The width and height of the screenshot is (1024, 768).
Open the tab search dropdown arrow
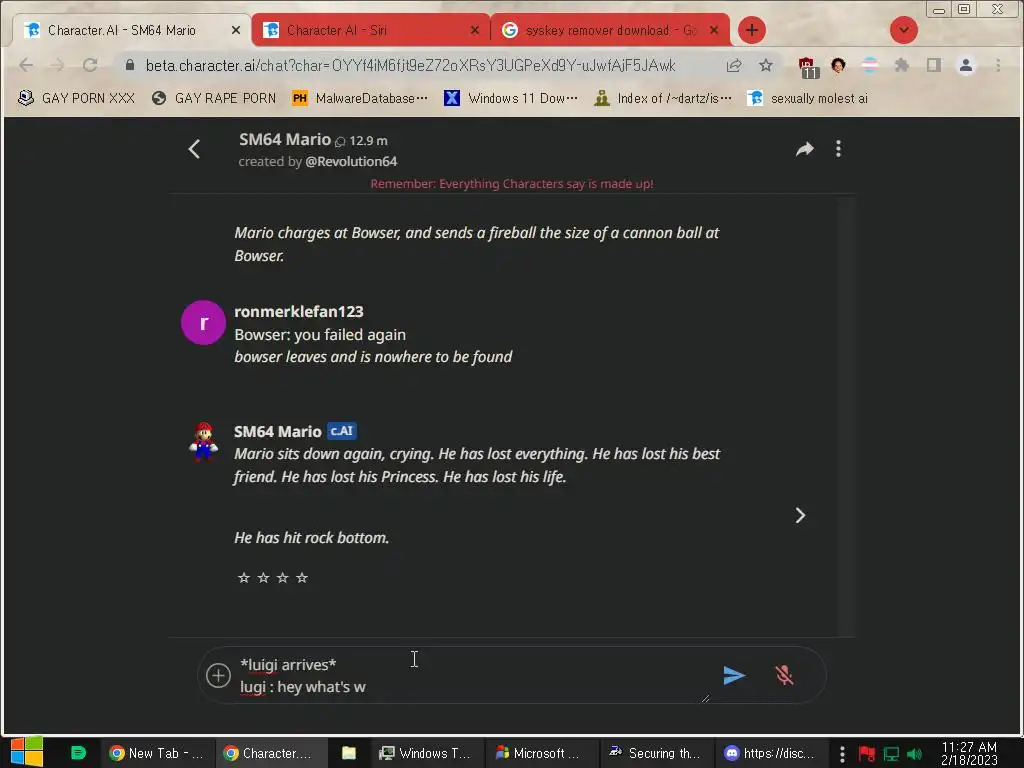click(904, 30)
